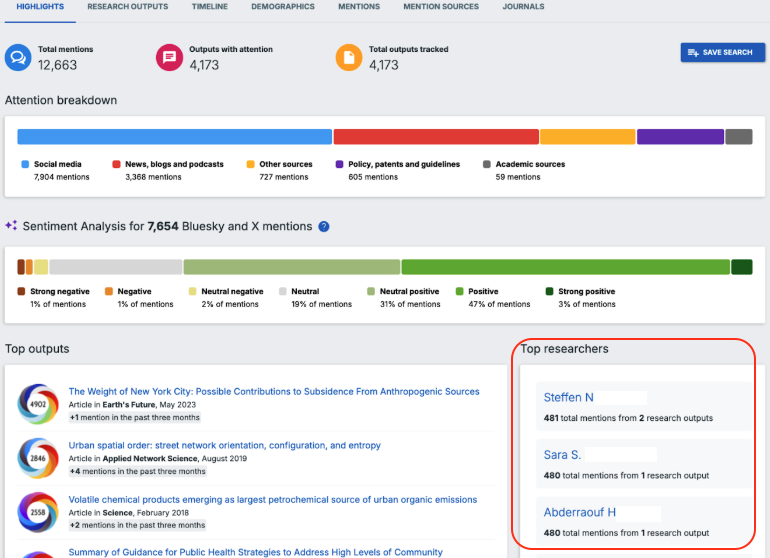The width and height of the screenshot is (770, 558).
Task: Select the Mentions tab
Action: pyautogui.click(x=359, y=7)
